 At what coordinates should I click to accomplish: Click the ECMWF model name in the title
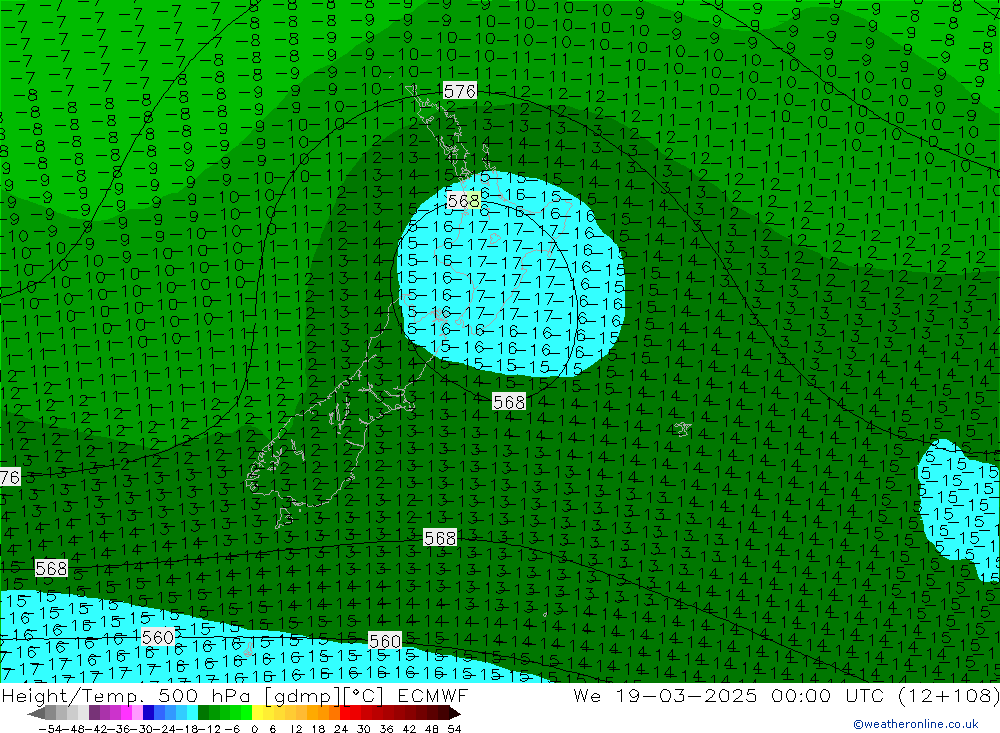point(433,695)
